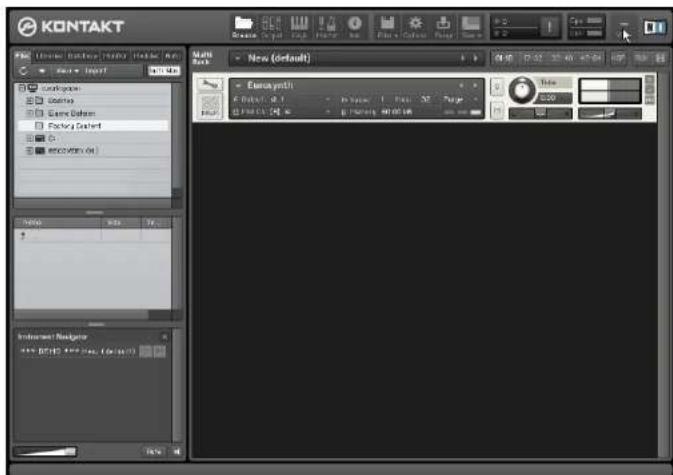Click the NI logo in the top-right corner

pos(655,27)
